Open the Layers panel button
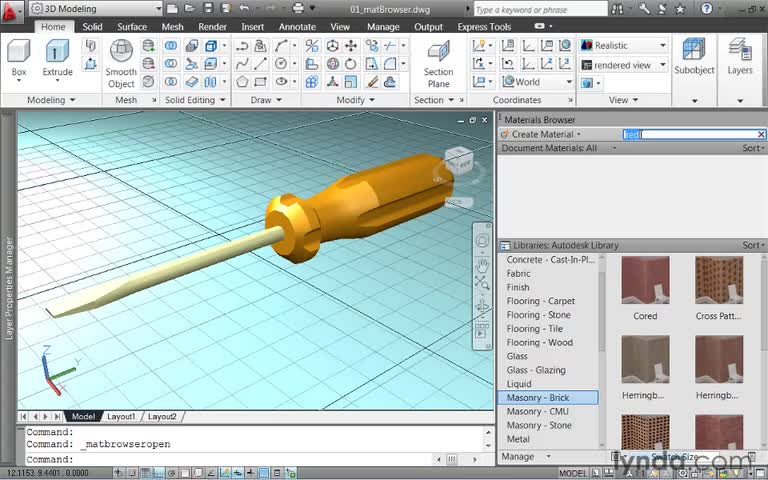Viewport: 768px width, 480px height. 740,56
